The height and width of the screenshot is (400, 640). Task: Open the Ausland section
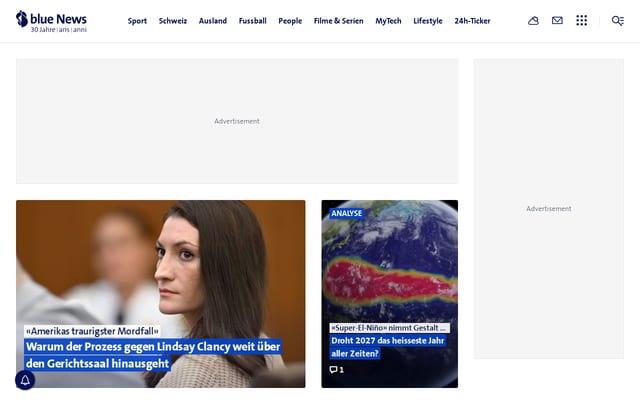213,21
